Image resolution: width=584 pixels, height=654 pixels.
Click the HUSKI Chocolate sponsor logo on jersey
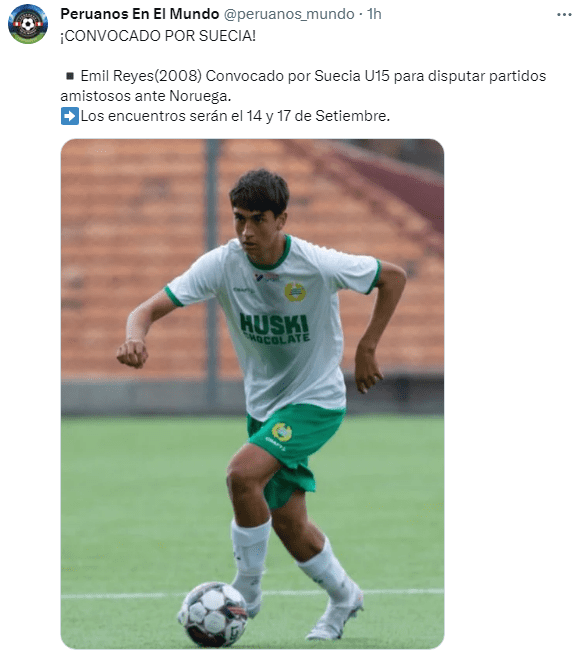coord(274,329)
